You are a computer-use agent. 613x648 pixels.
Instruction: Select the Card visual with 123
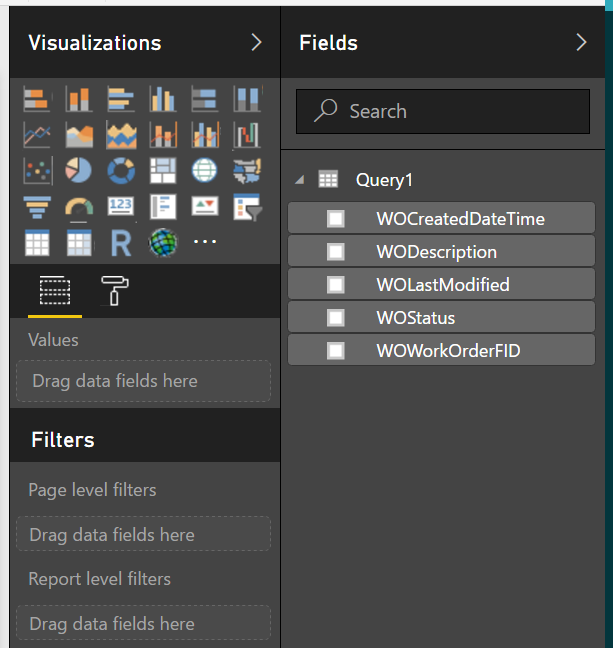click(121, 205)
